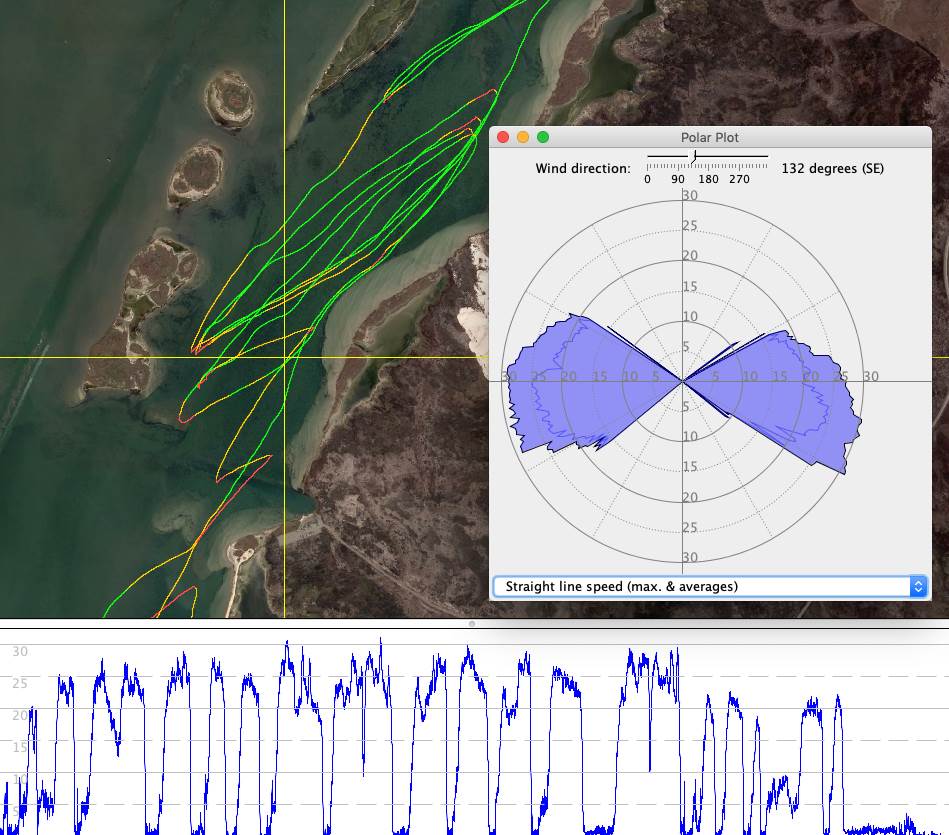Click the split pane divider handle dot
The image size is (949, 835).
tap(472, 623)
